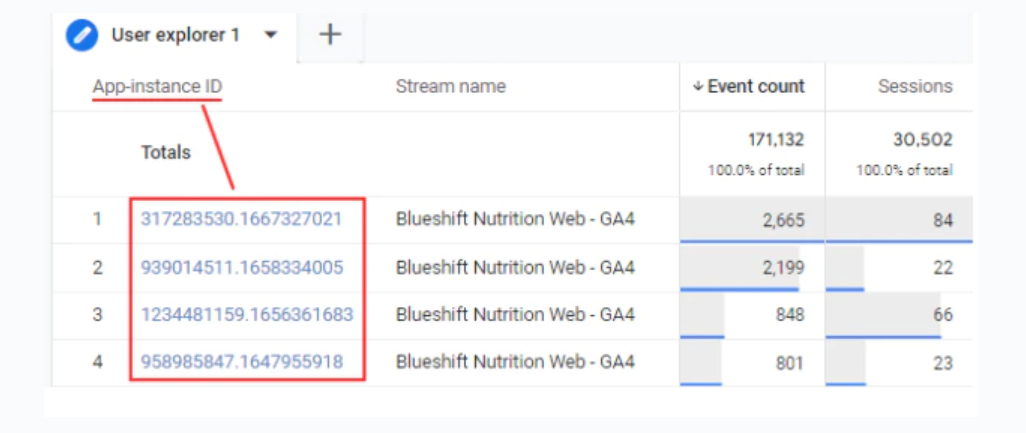Click row number 3
1026x433 pixels.
pyautogui.click(x=97, y=315)
